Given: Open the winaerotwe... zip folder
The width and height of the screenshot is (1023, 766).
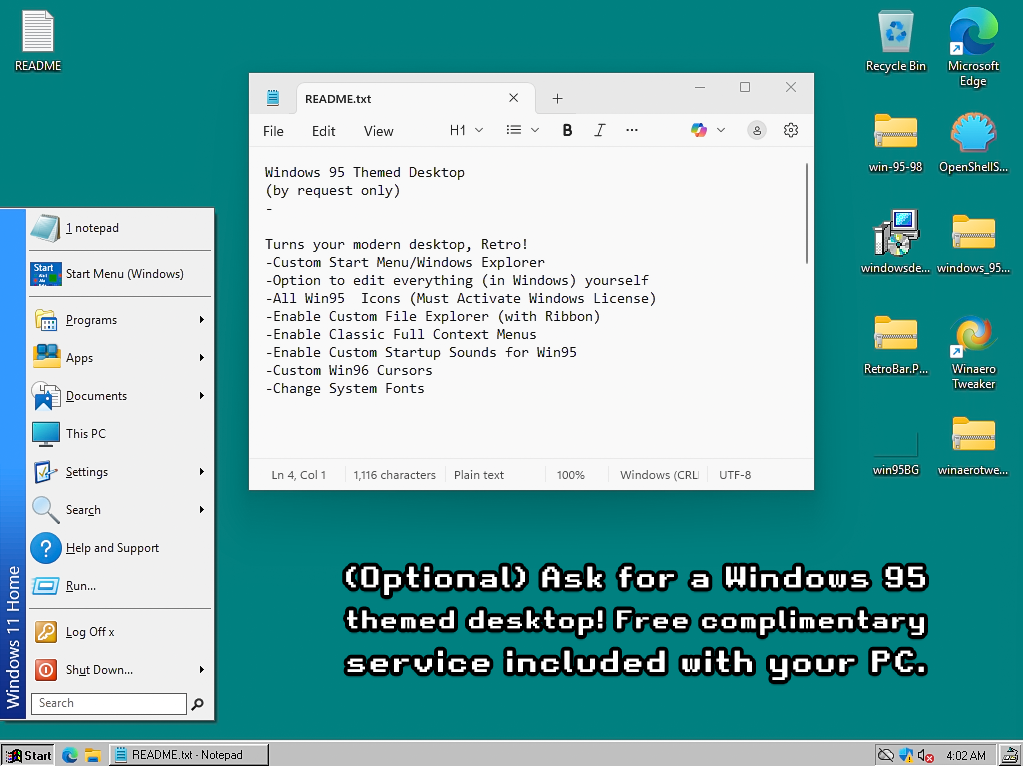Looking at the screenshot, I should (973, 446).
